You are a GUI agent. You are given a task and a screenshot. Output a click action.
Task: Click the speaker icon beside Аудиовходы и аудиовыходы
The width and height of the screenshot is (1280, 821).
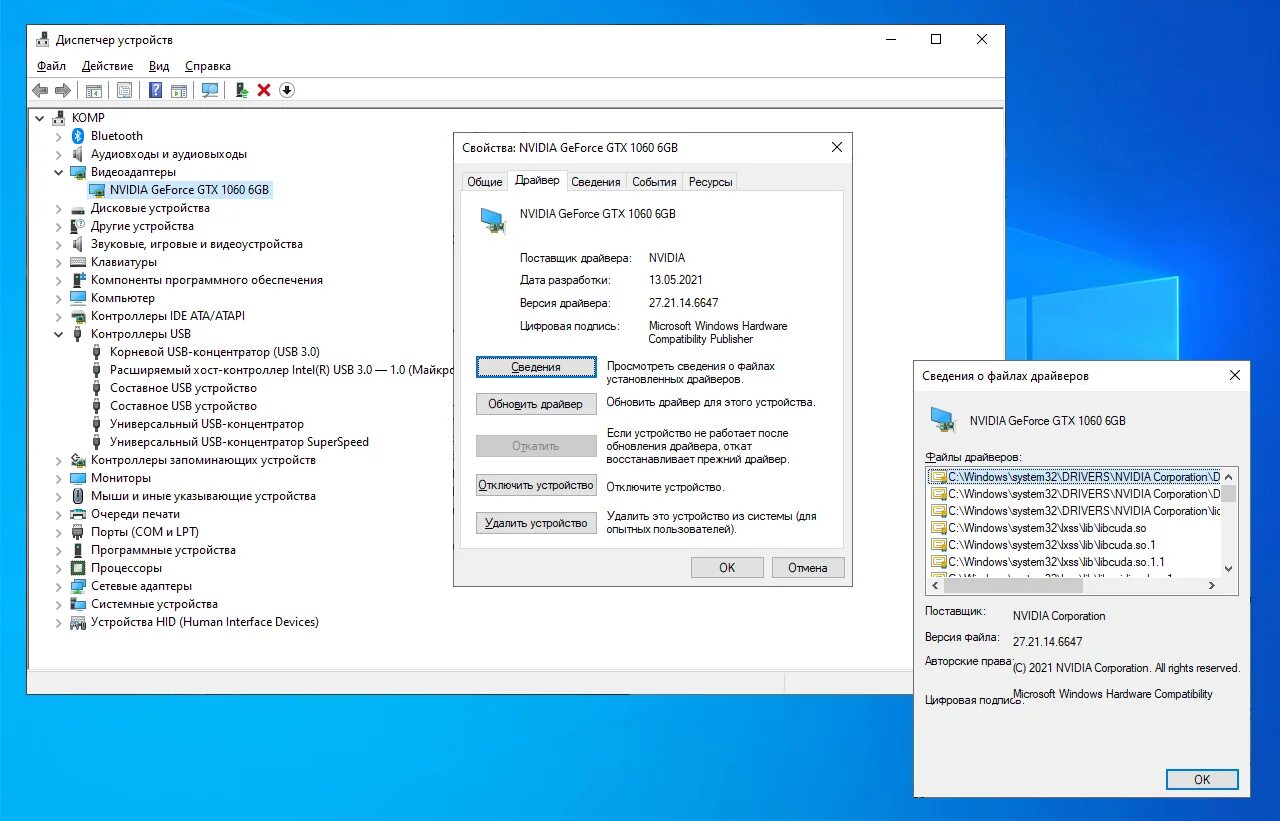79,154
